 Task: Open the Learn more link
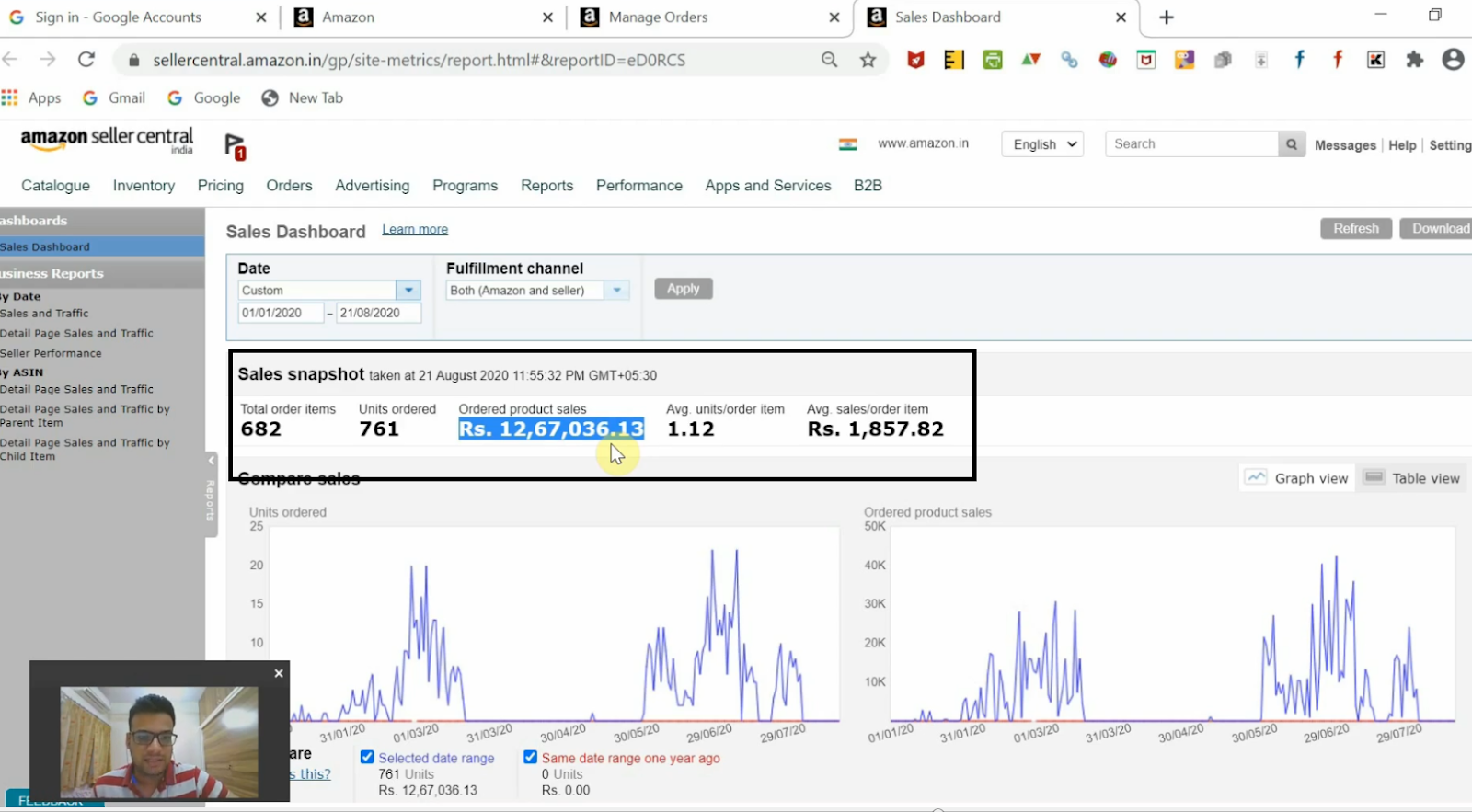(415, 230)
